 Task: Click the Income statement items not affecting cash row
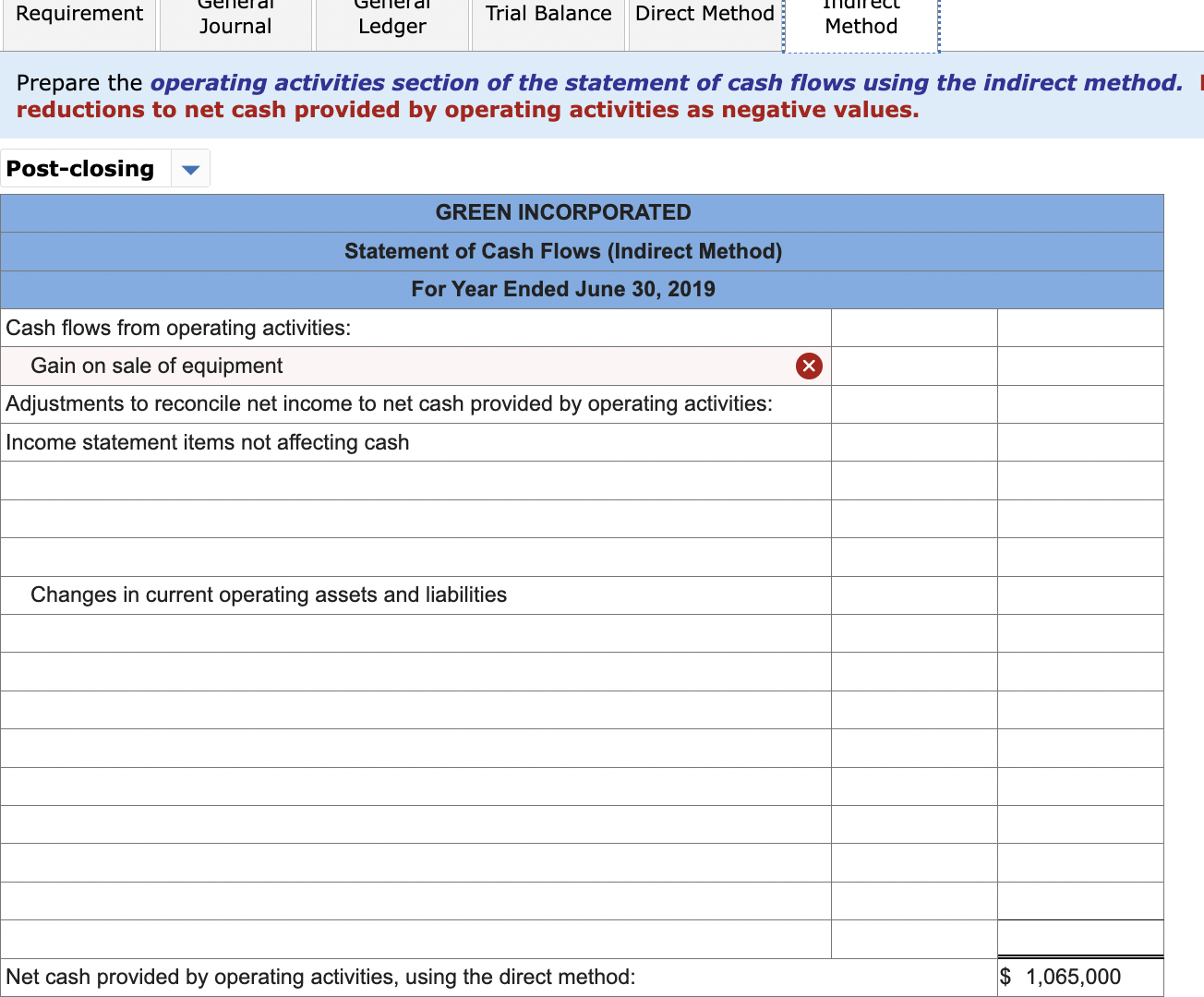pos(415,442)
